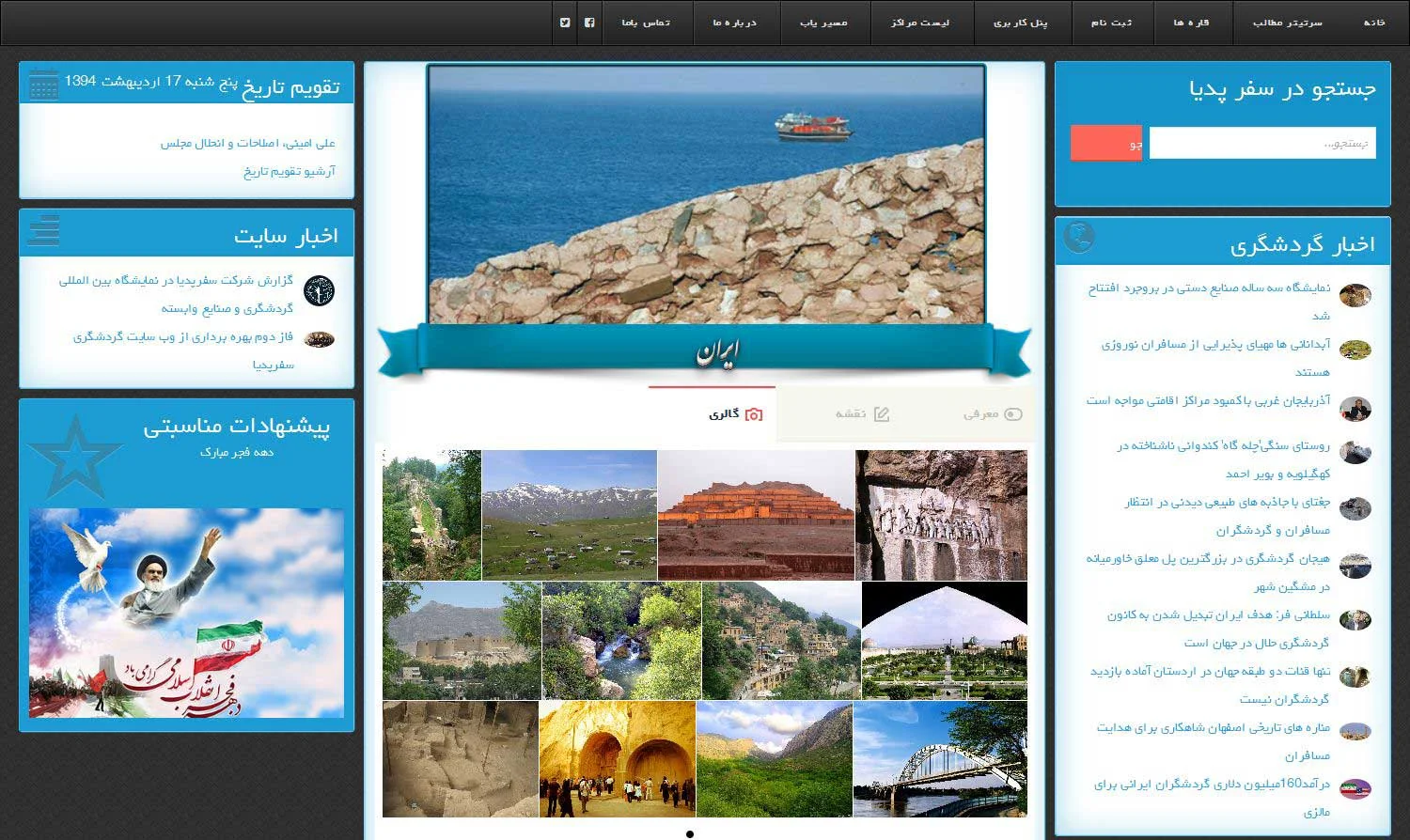This screenshot has height=840, width=1410.
Task: Open the Facebook icon in the top bar
Action: (x=589, y=23)
